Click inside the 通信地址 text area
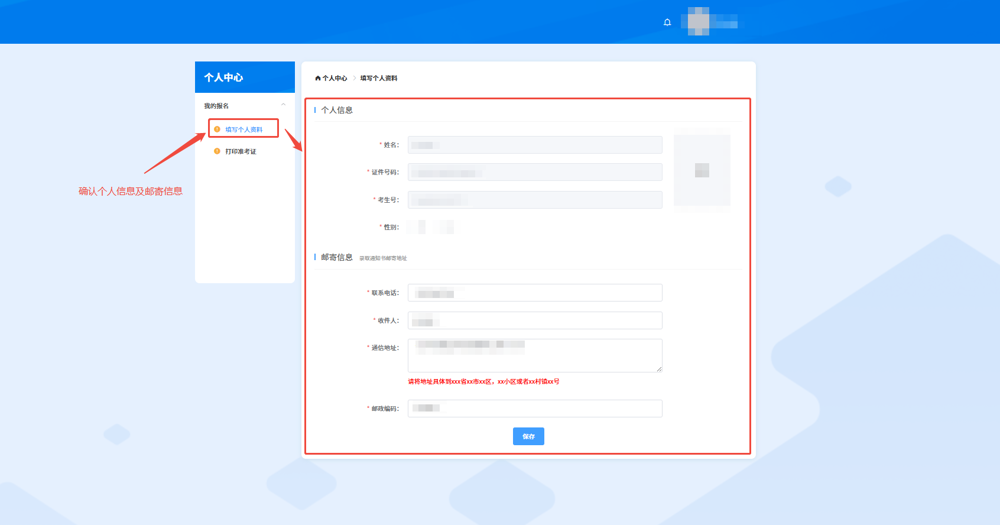Viewport: 1000px width, 525px height. (x=535, y=356)
